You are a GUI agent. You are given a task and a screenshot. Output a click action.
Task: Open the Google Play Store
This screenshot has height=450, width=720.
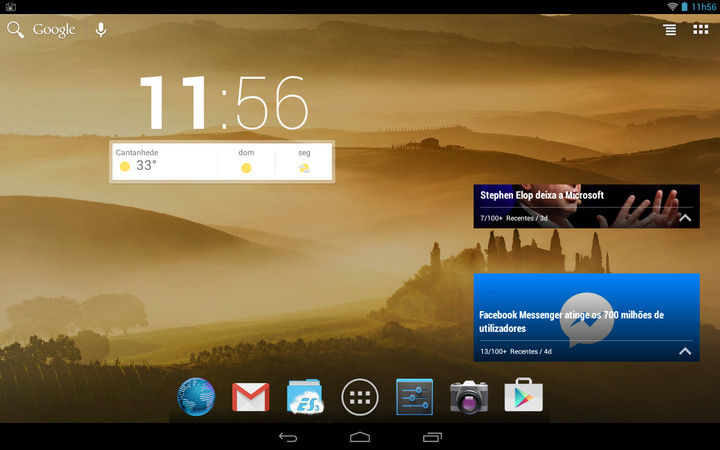[x=523, y=397]
